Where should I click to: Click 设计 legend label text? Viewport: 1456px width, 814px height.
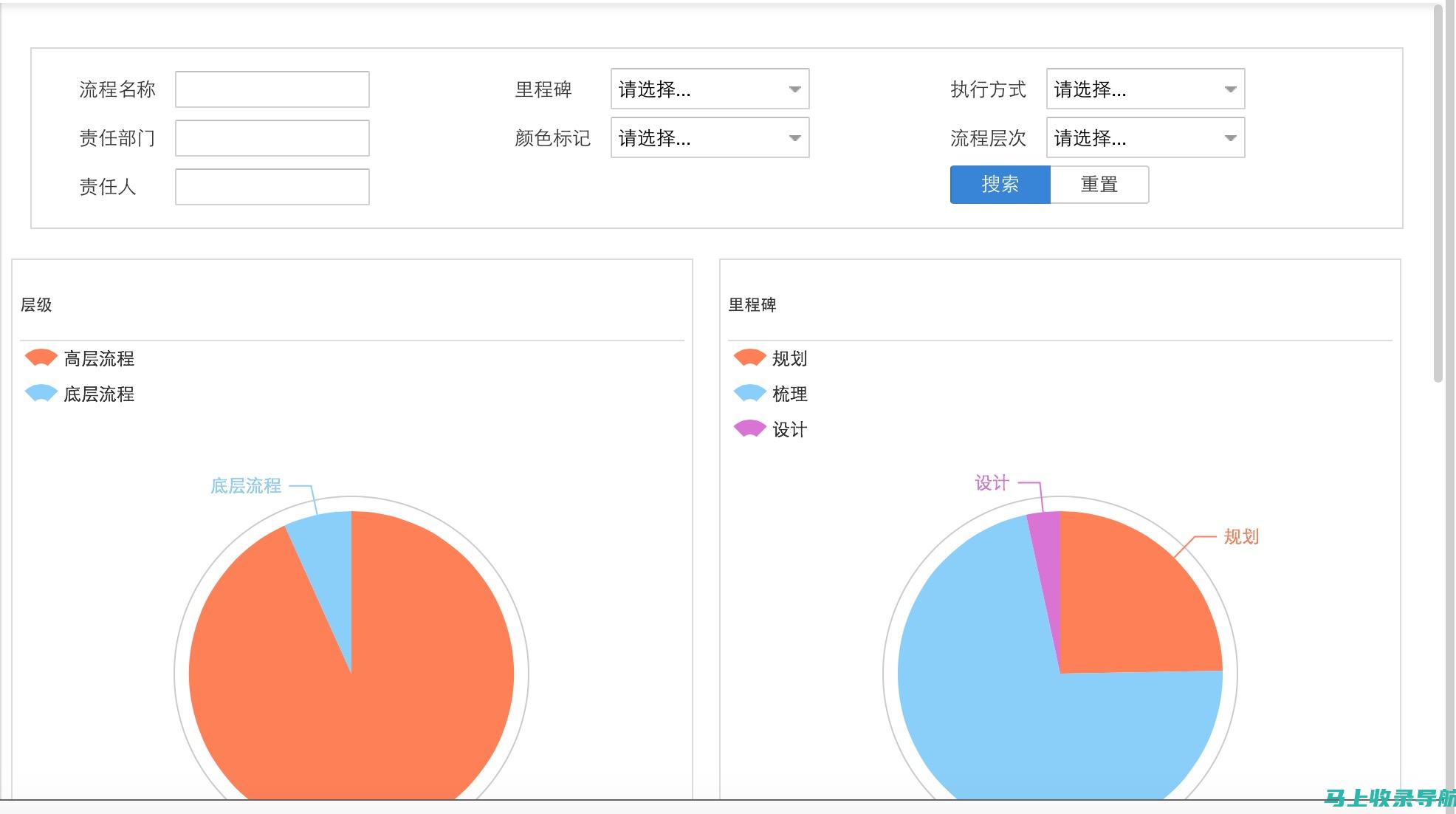click(789, 429)
